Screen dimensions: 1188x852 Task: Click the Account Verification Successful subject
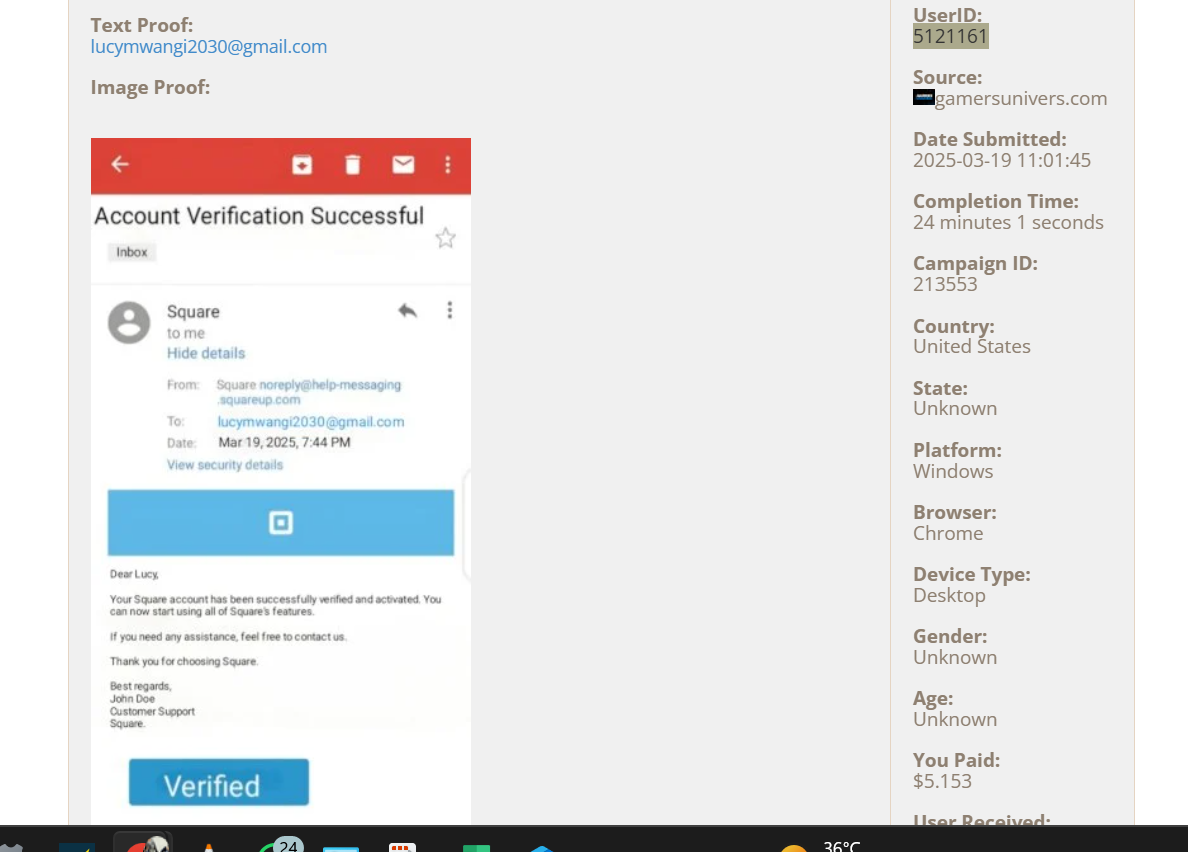click(259, 216)
